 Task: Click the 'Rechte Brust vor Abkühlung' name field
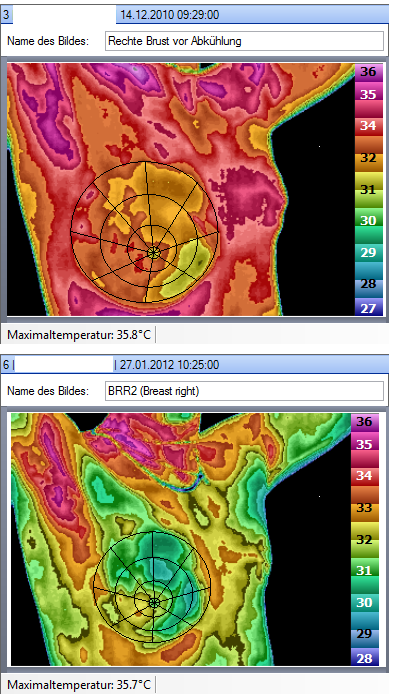pos(244,41)
